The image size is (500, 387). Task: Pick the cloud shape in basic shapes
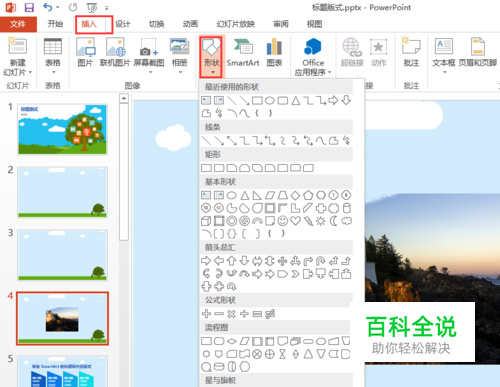click(347, 221)
